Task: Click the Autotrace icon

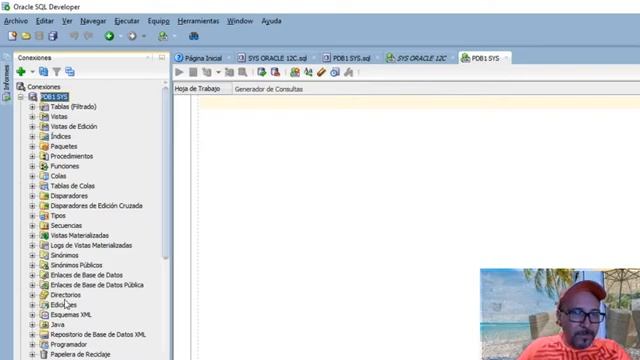Action: click(229, 72)
